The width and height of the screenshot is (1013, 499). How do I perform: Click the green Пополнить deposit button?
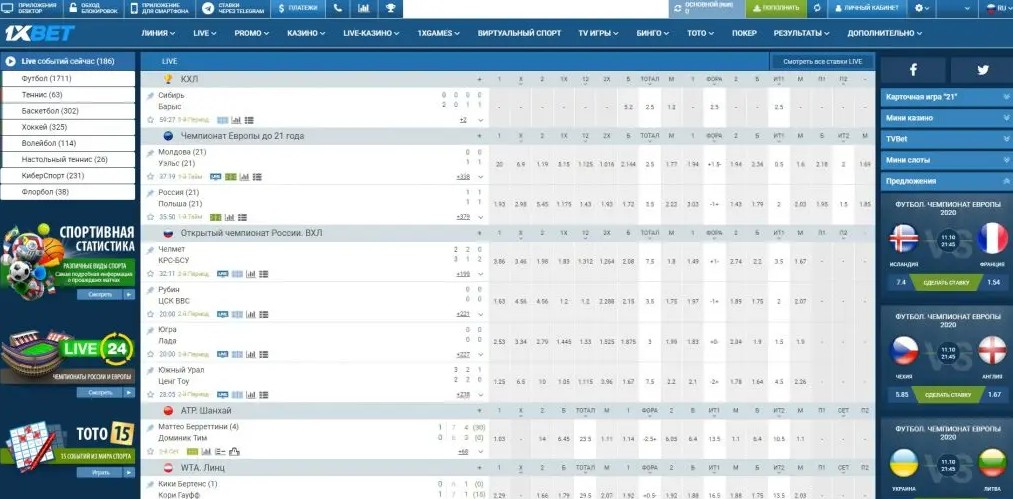coord(776,8)
